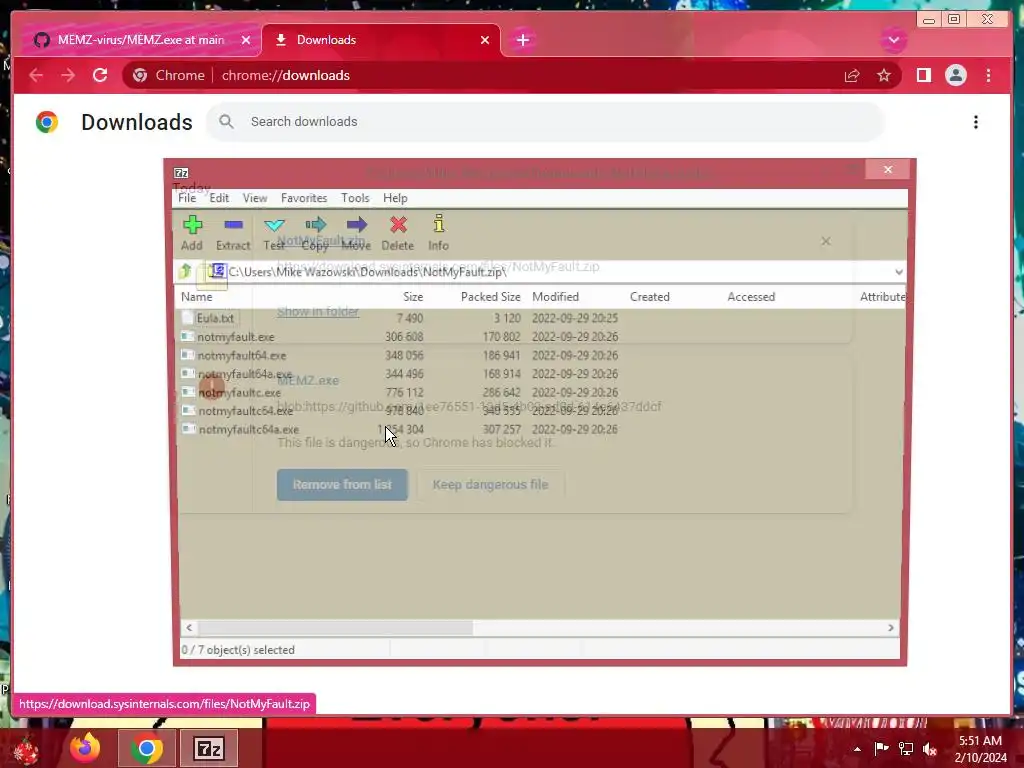Open the Edit menu in 7-Zip
Image resolution: width=1024 pixels, height=768 pixels.
point(219,198)
